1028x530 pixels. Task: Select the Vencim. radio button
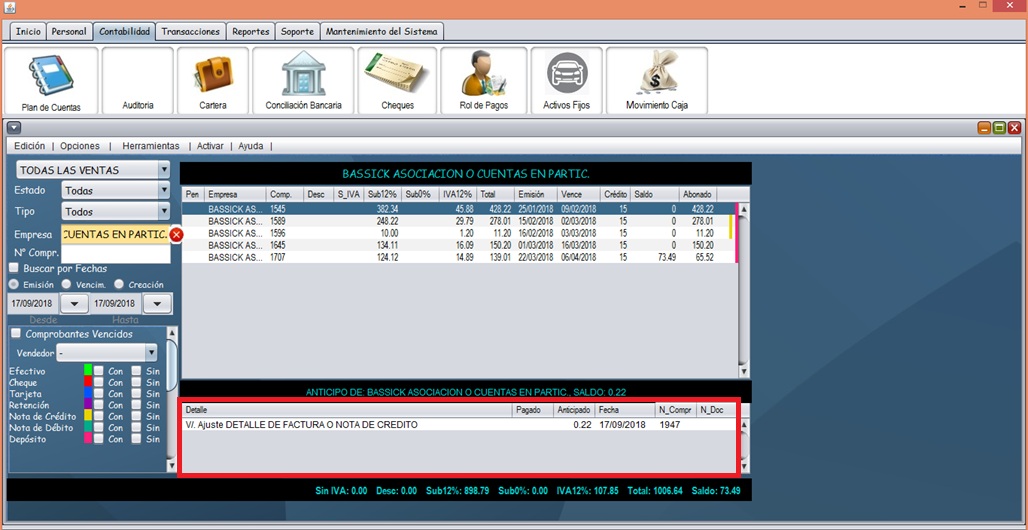point(66,285)
